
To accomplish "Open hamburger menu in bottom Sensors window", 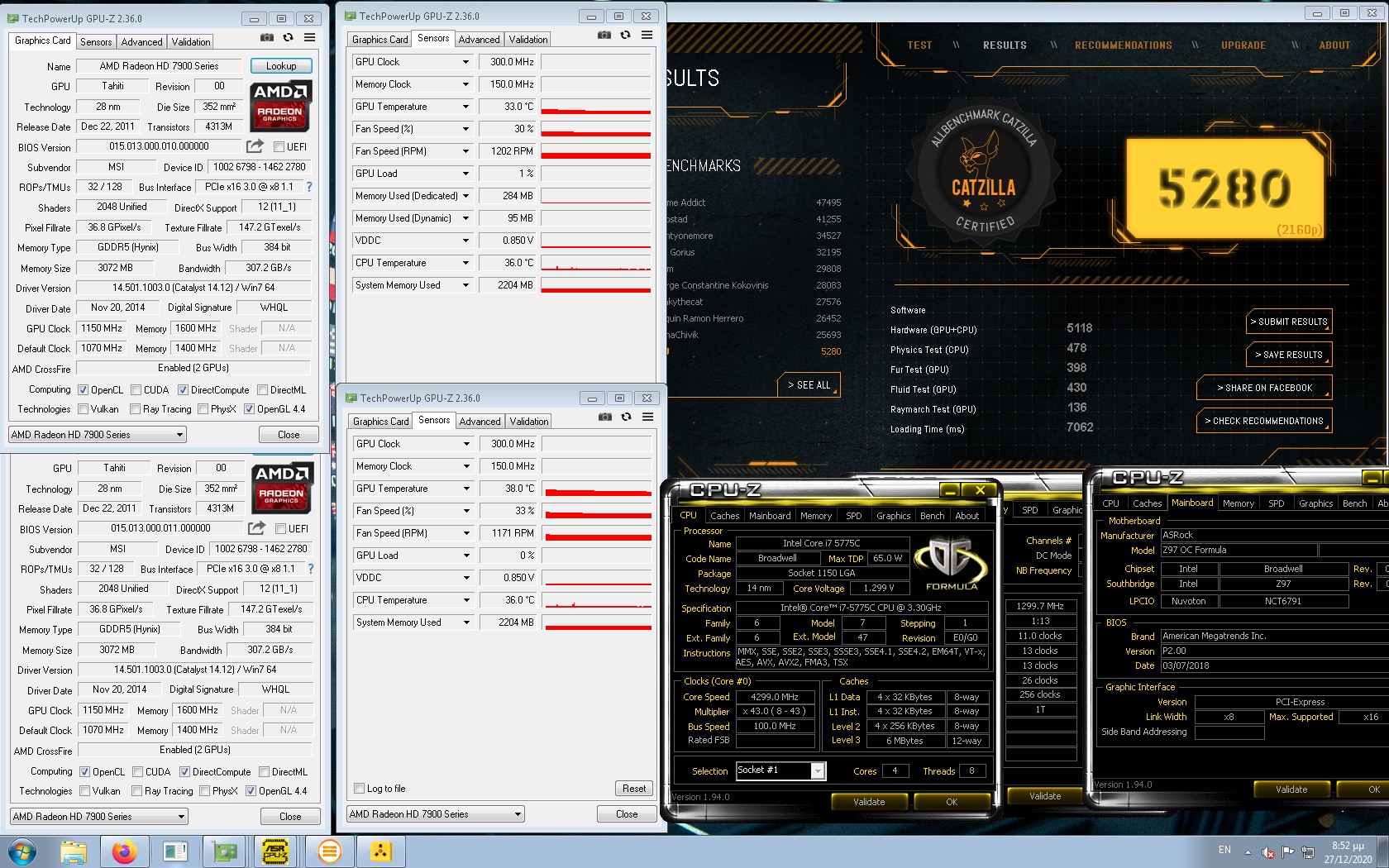I will coord(648,417).
